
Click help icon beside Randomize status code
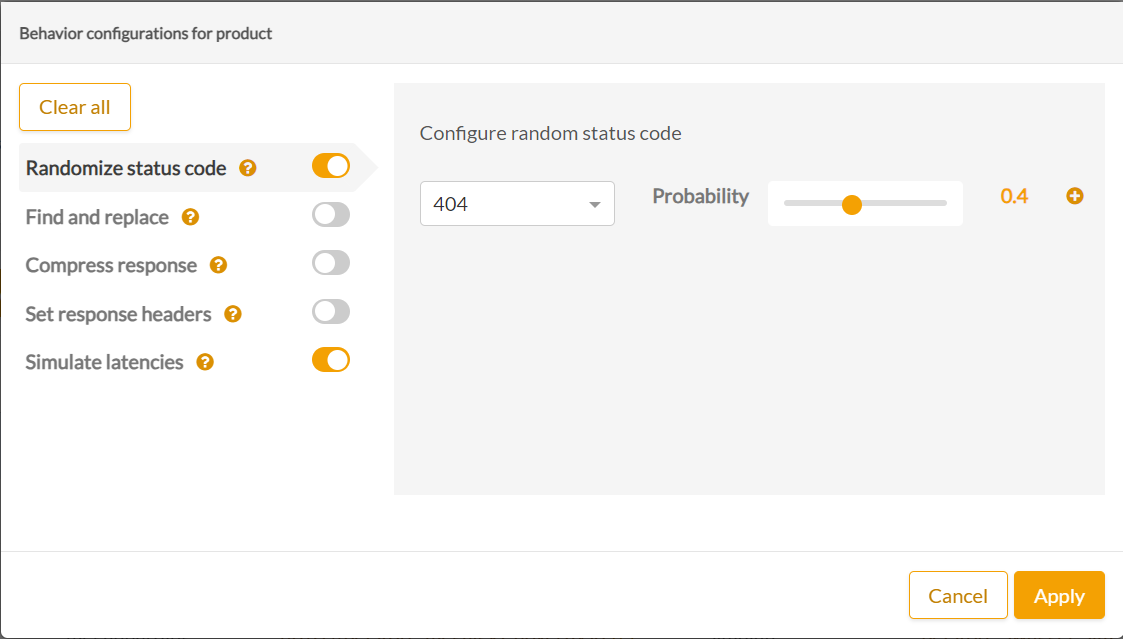click(248, 168)
